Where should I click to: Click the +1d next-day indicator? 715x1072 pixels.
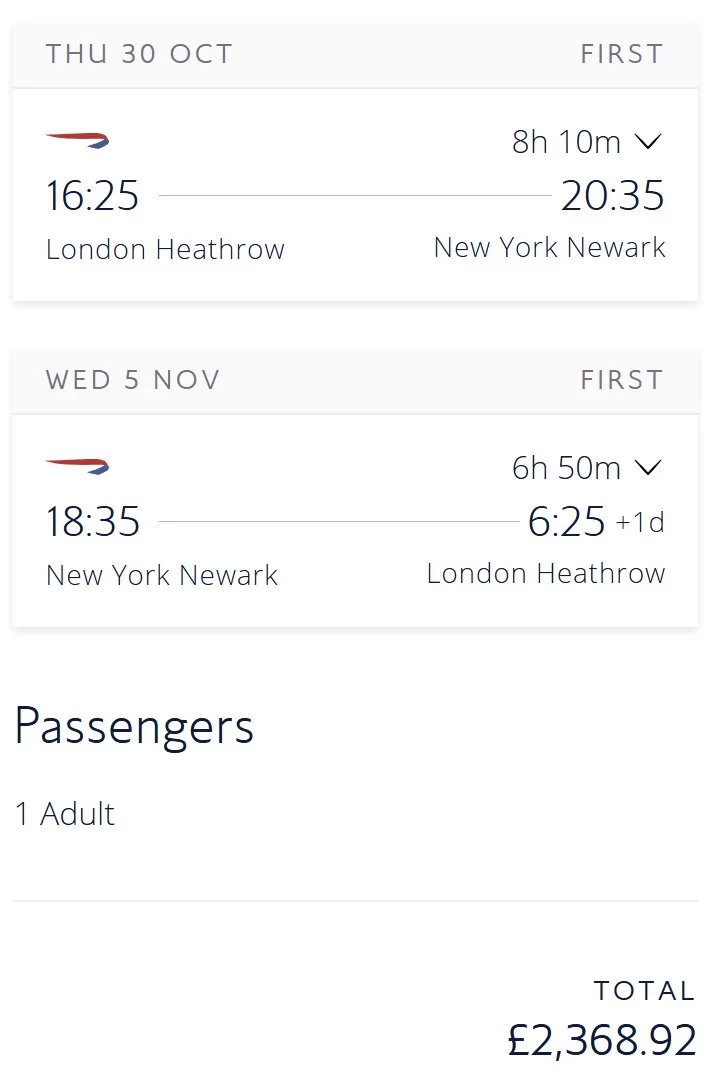click(x=640, y=522)
